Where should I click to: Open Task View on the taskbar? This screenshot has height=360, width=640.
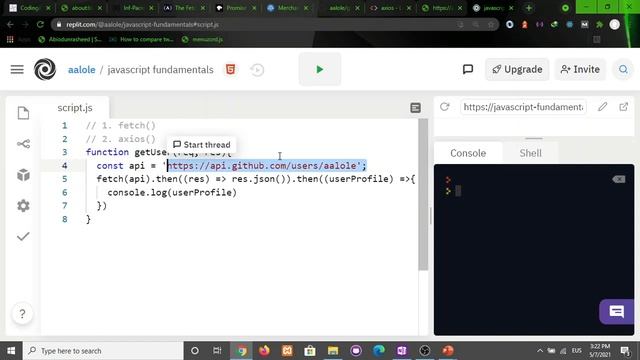click(x=217, y=351)
